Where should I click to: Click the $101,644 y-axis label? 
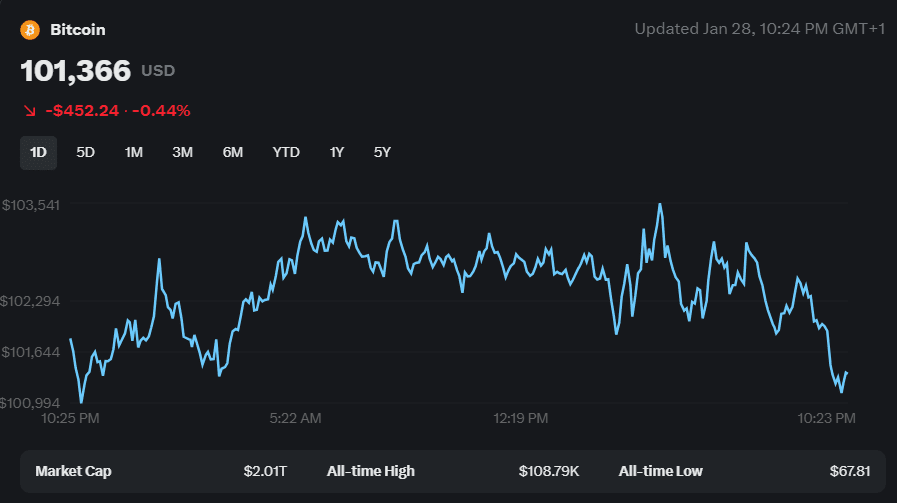click(x=31, y=352)
